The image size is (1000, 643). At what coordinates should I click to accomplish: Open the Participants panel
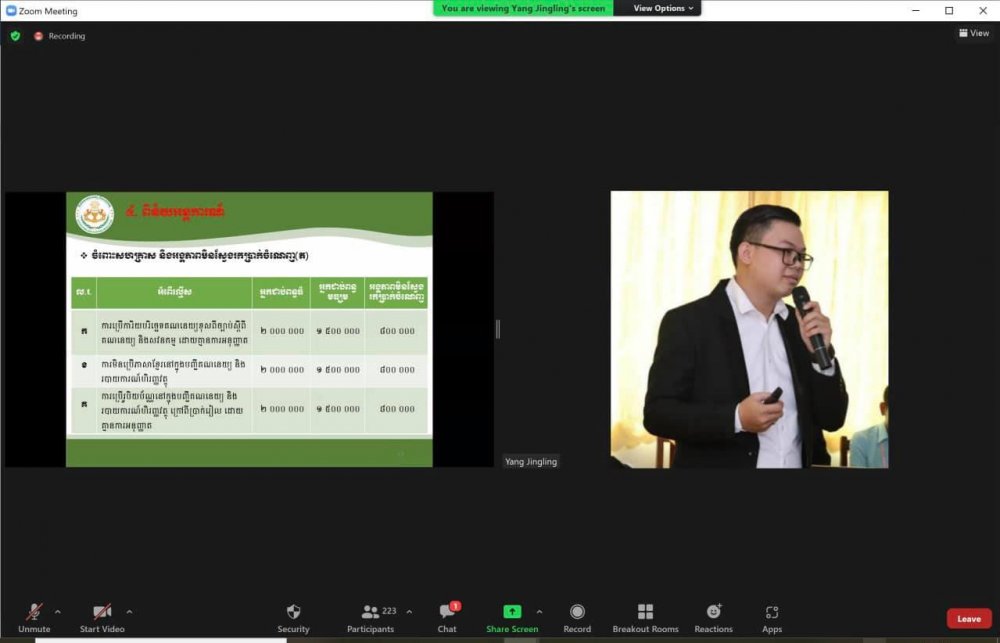click(371, 612)
